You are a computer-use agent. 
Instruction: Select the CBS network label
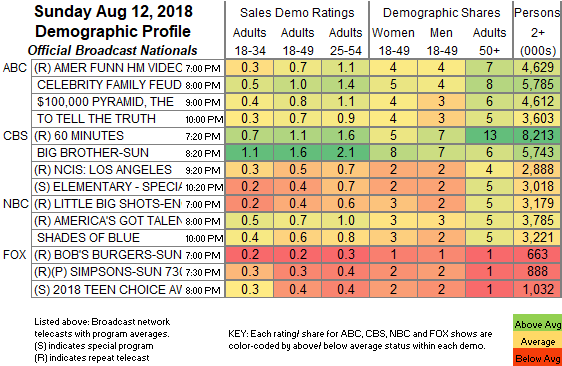[15, 136]
